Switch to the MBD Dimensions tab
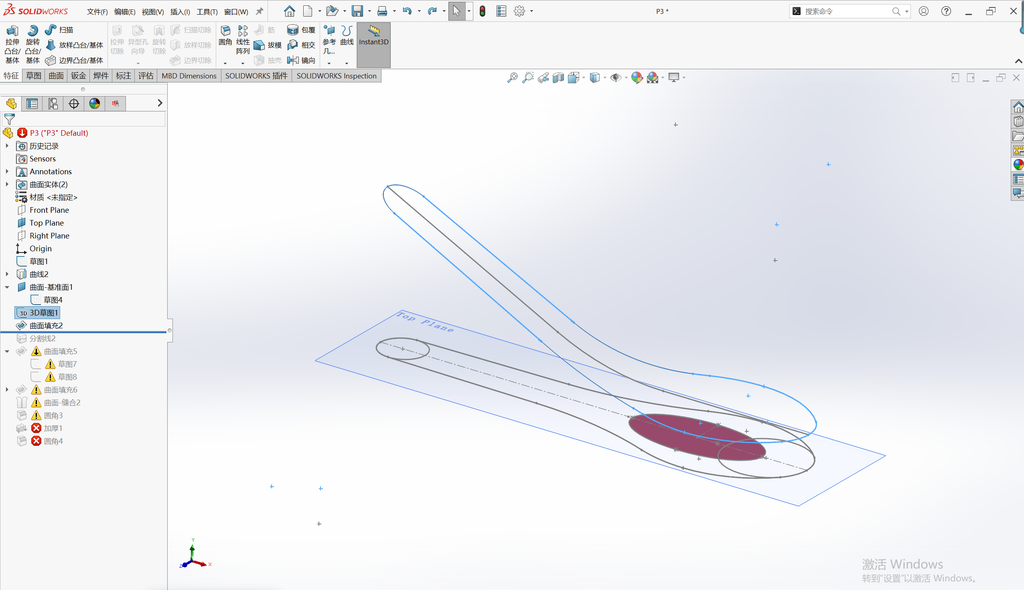The height and width of the screenshot is (590, 1024). [x=189, y=76]
